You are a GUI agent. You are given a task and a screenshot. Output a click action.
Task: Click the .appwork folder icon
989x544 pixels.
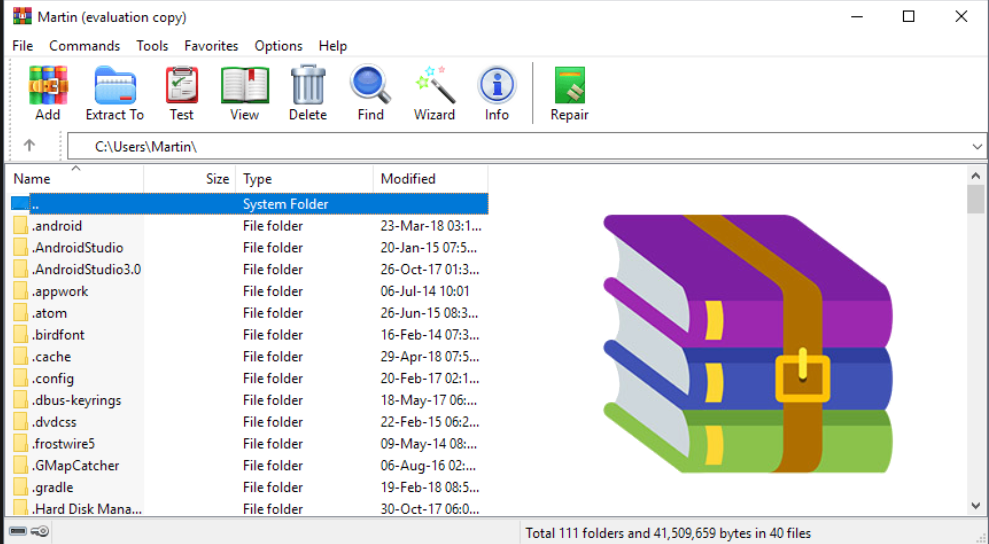(x=21, y=291)
